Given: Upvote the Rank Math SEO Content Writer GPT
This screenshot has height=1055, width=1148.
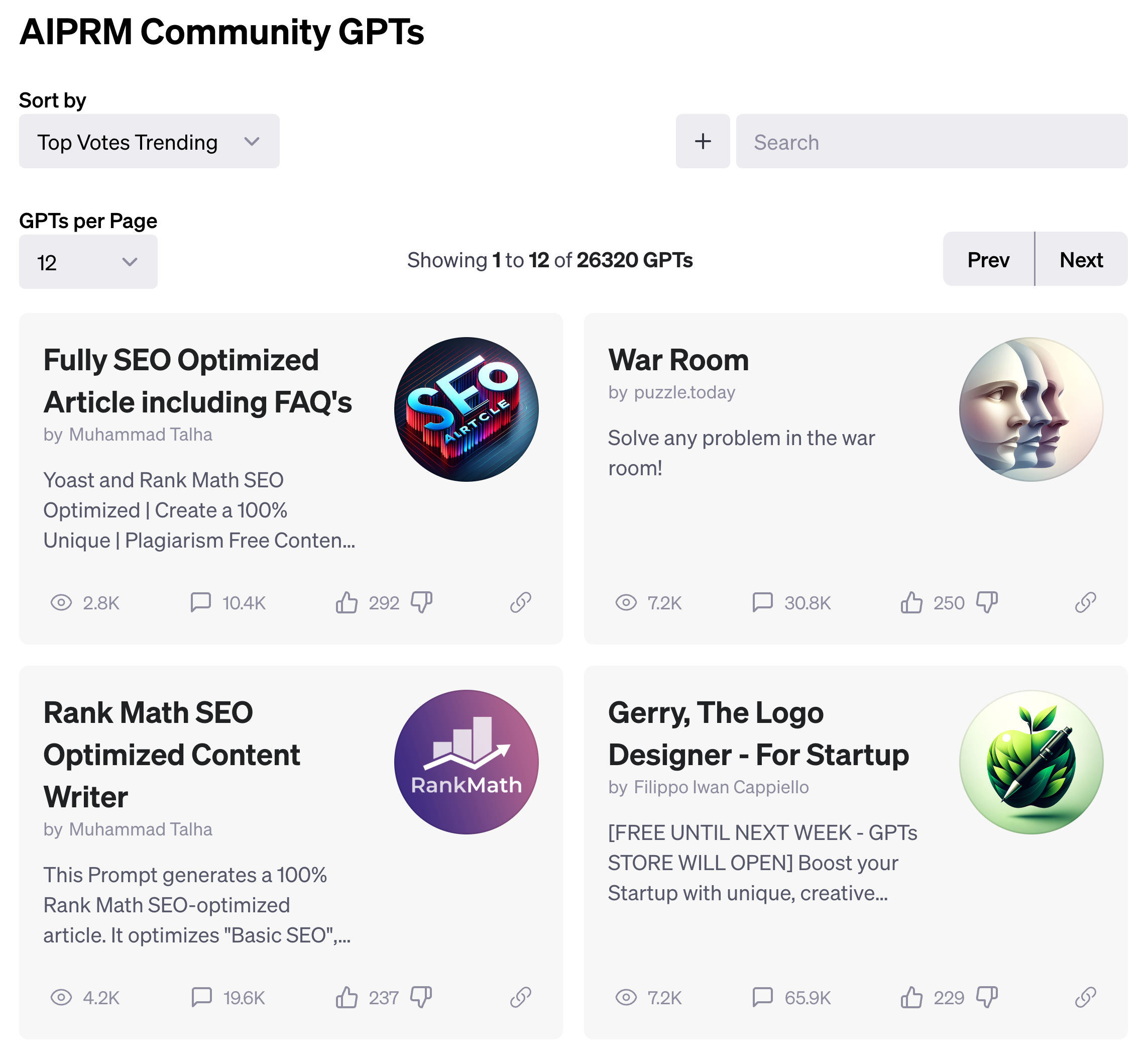Looking at the screenshot, I should pyautogui.click(x=347, y=997).
